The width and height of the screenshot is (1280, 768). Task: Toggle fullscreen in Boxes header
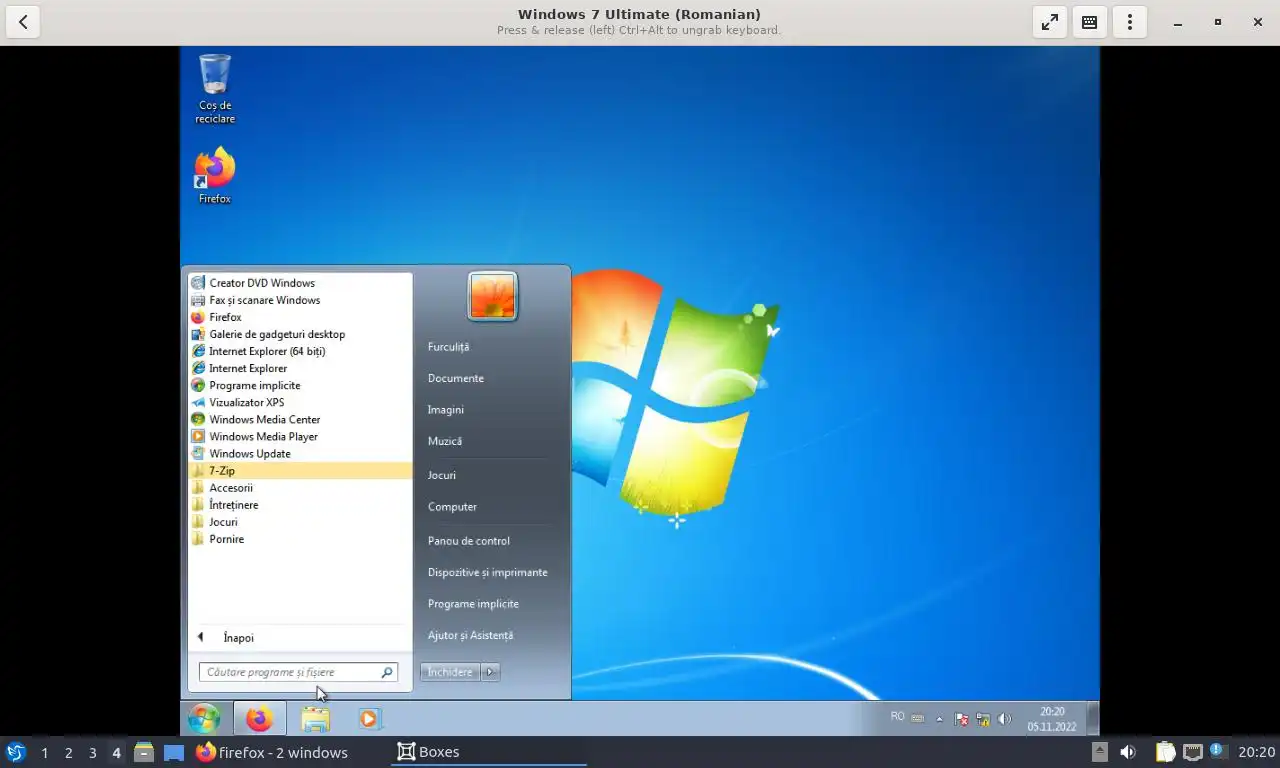pos(1049,22)
